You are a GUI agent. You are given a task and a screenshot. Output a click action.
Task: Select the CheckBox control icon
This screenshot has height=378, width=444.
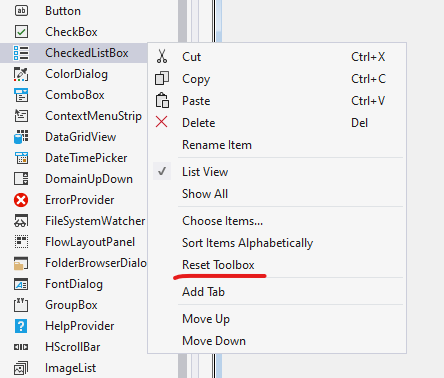click(21, 32)
